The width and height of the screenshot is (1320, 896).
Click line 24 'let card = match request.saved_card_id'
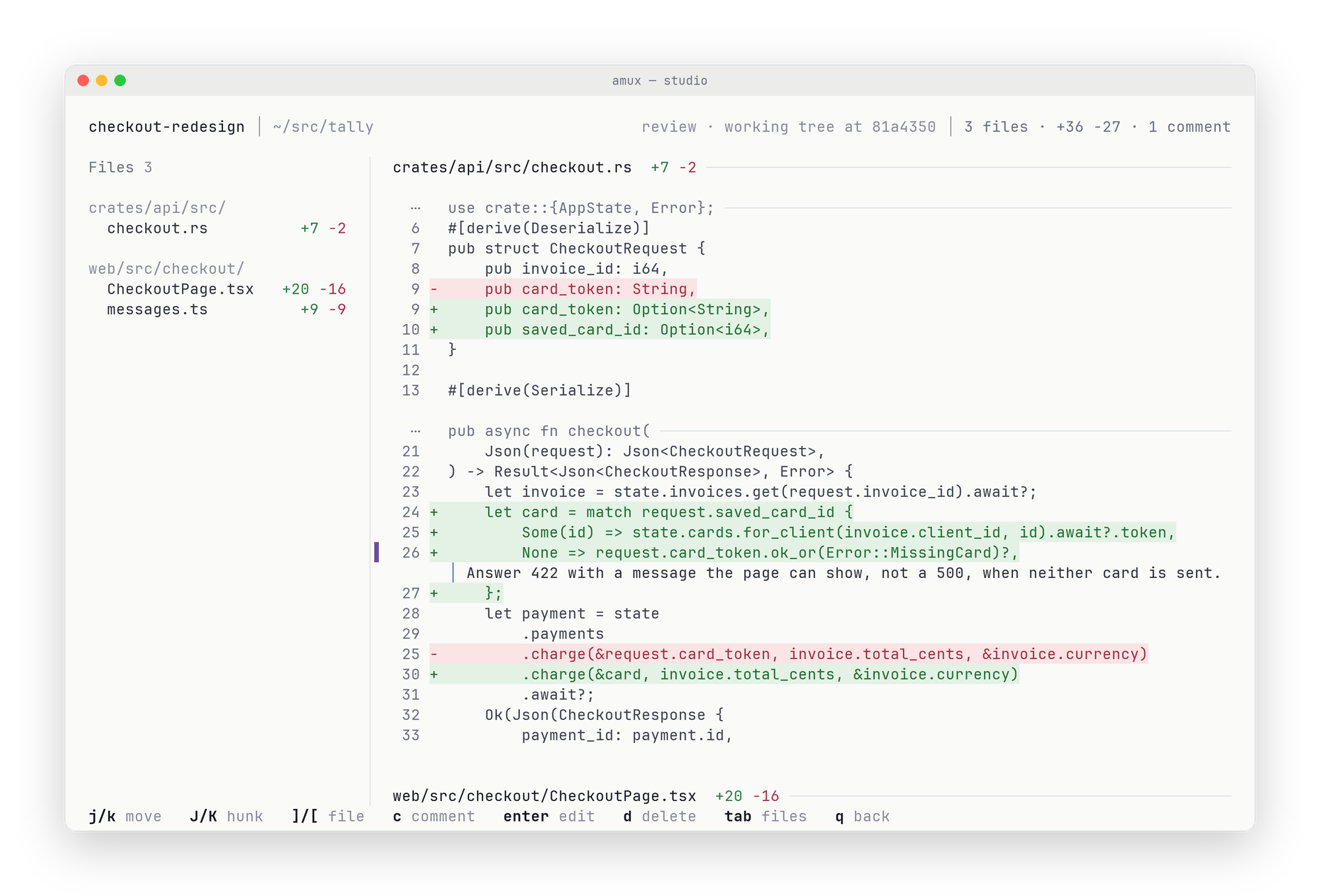pos(642,512)
